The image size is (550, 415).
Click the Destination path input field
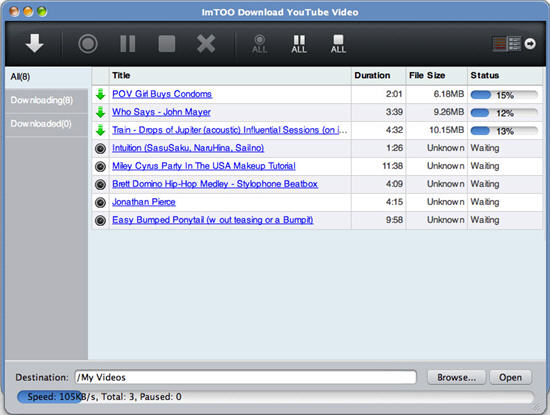click(246, 377)
